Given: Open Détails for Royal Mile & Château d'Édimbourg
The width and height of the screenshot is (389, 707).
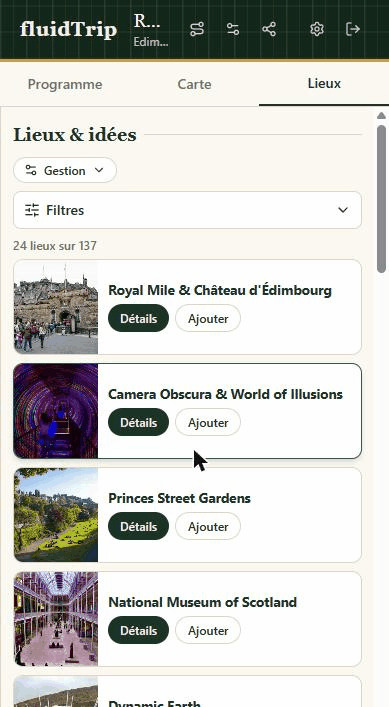Looking at the screenshot, I should [x=138, y=318].
